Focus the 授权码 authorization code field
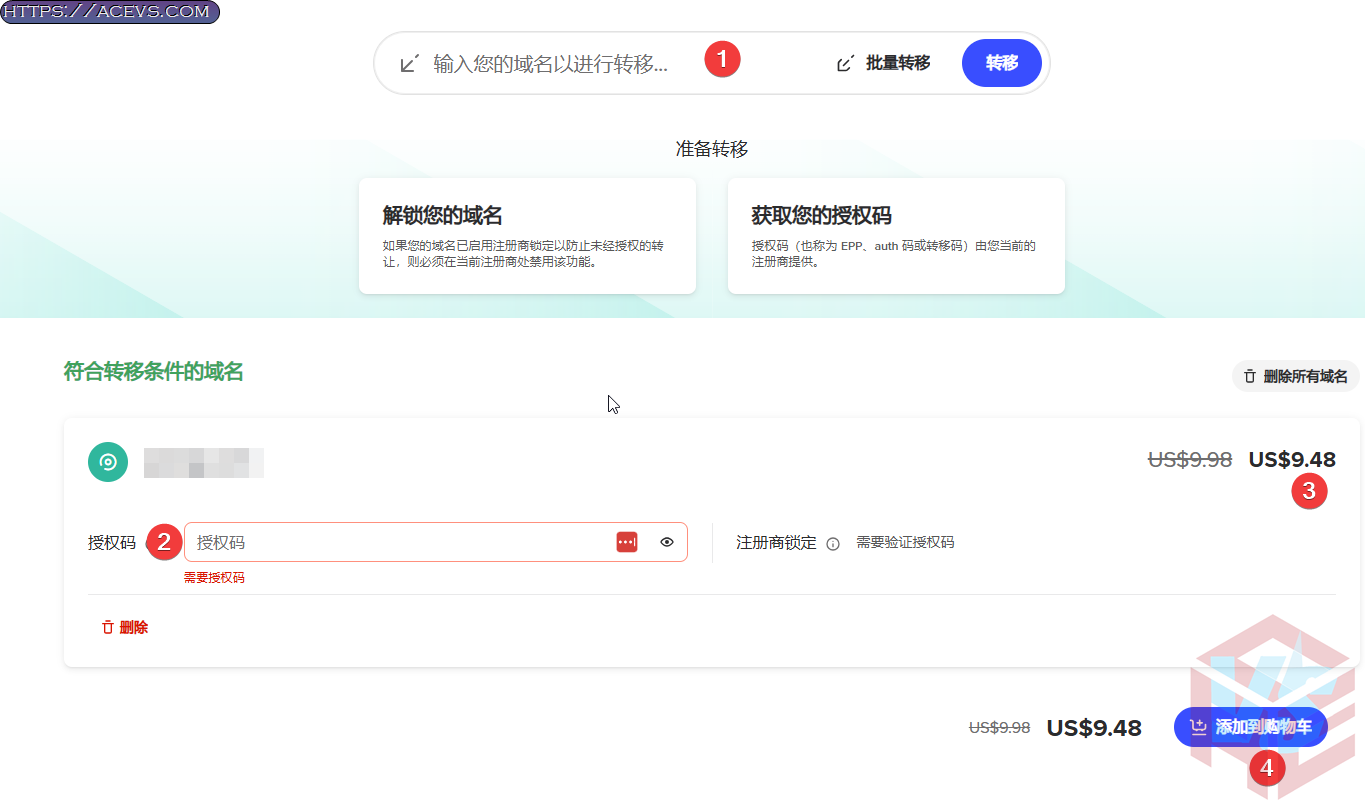 pyautogui.click(x=436, y=542)
